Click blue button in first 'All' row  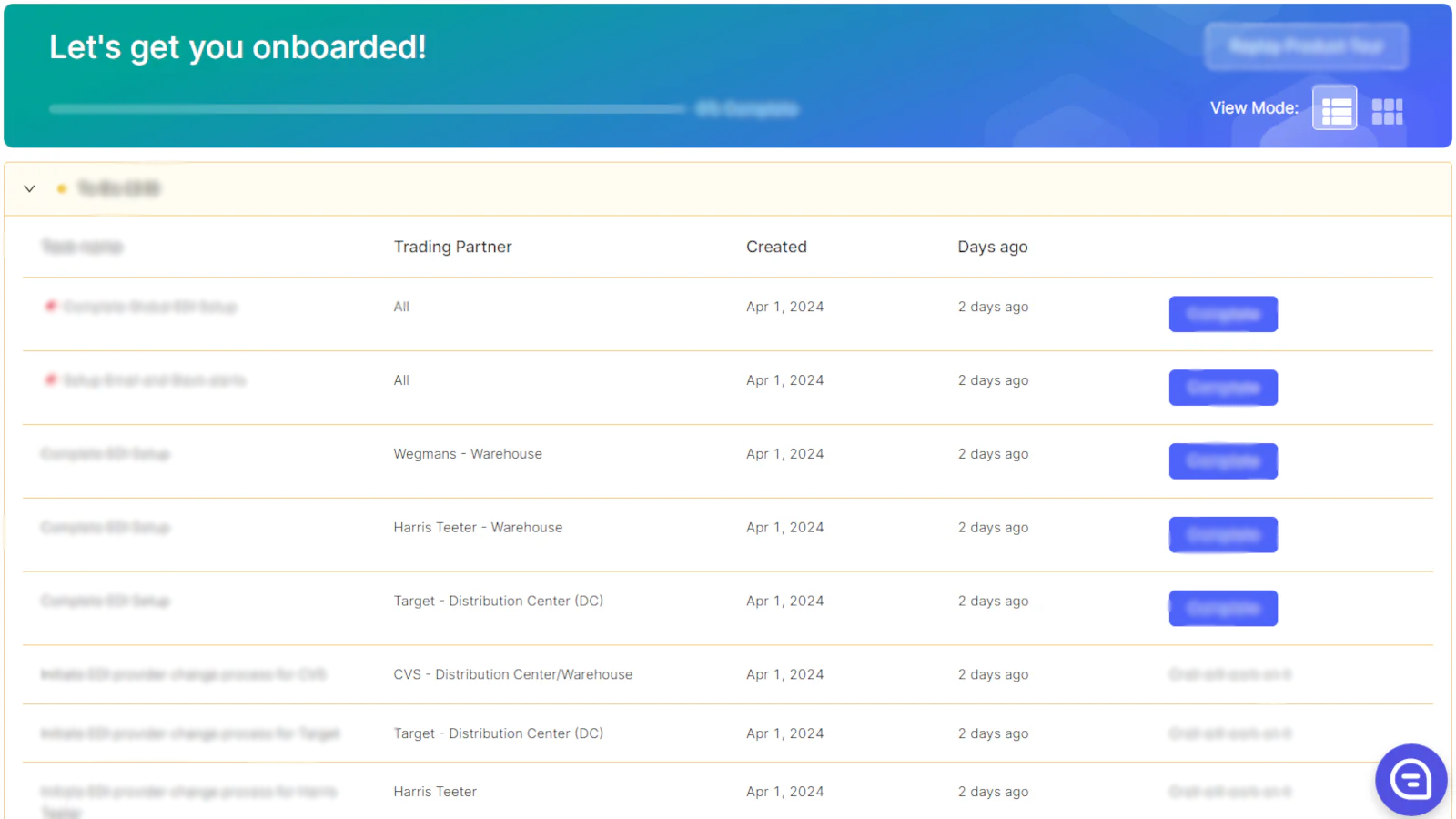pyautogui.click(x=1223, y=314)
